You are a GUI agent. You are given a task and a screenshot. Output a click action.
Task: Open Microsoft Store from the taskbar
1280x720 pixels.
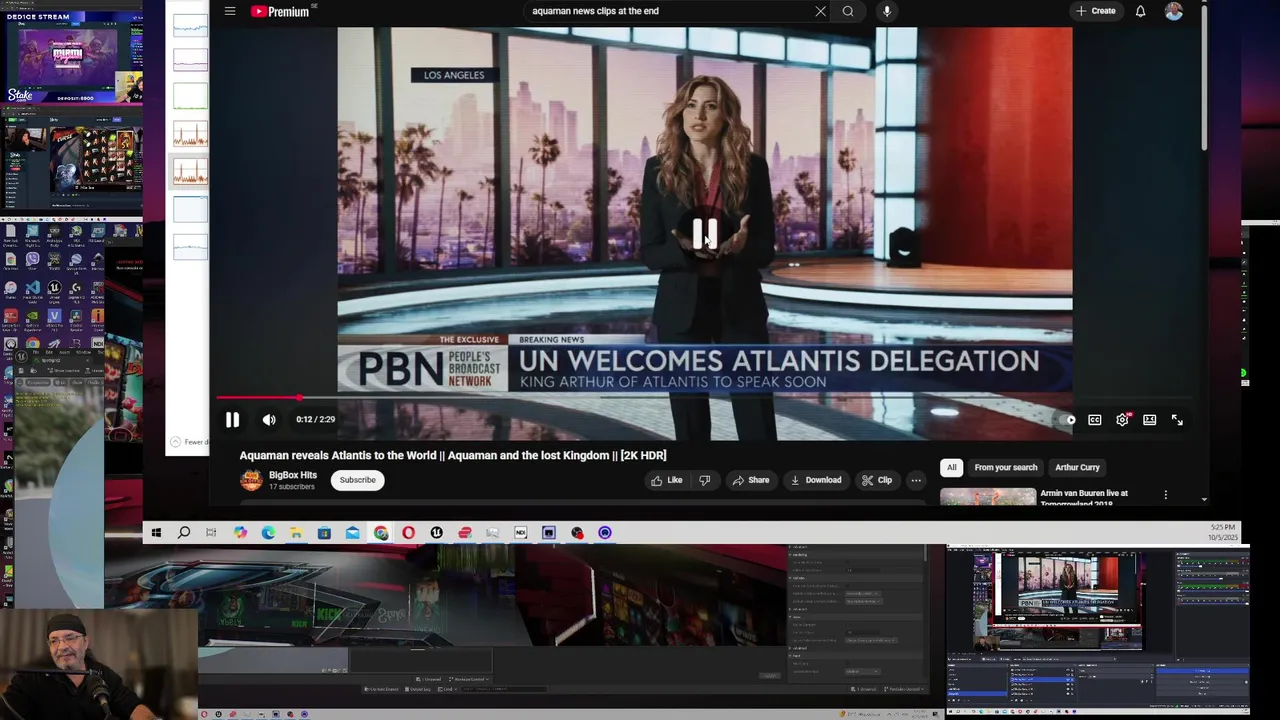point(324,533)
